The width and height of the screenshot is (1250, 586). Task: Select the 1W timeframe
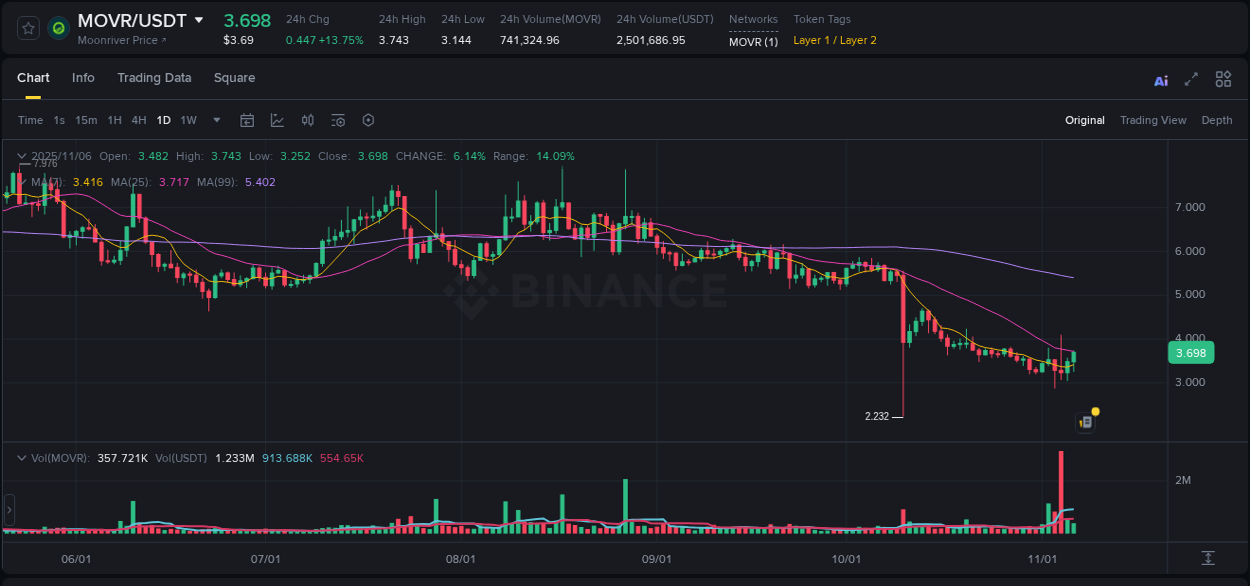188,120
